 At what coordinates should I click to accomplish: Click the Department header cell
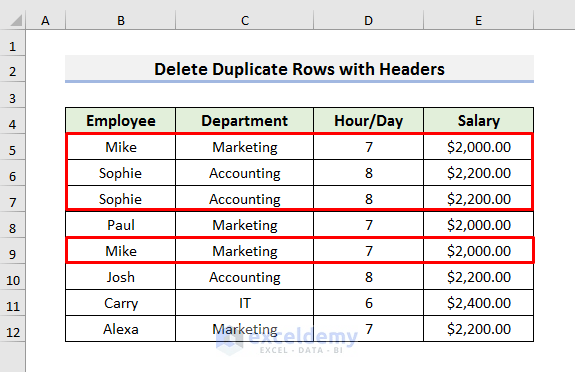tap(245, 120)
